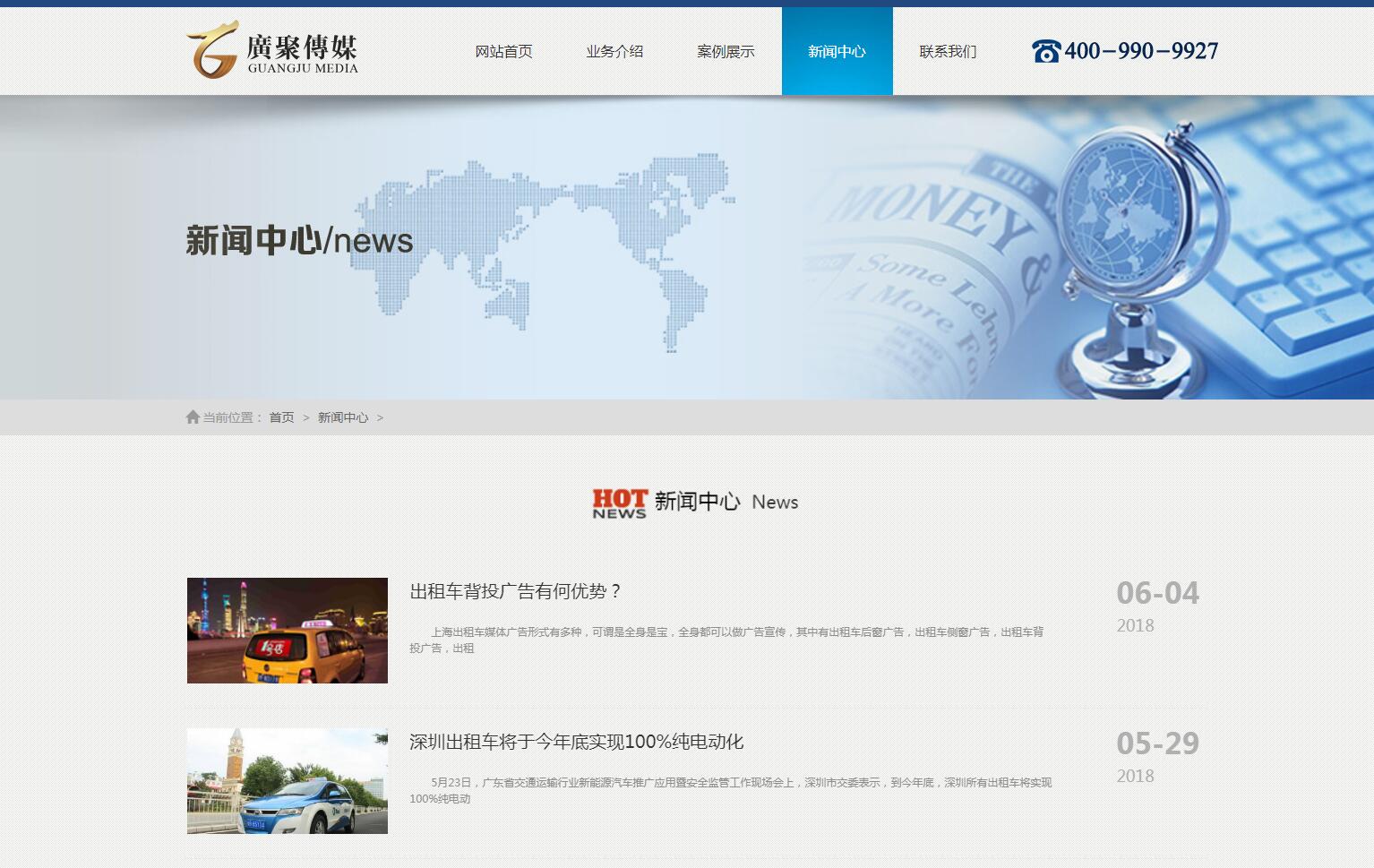The height and width of the screenshot is (868, 1374).
Task: Navigate to 联系我们 in the top menu
Action: tap(948, 52)
